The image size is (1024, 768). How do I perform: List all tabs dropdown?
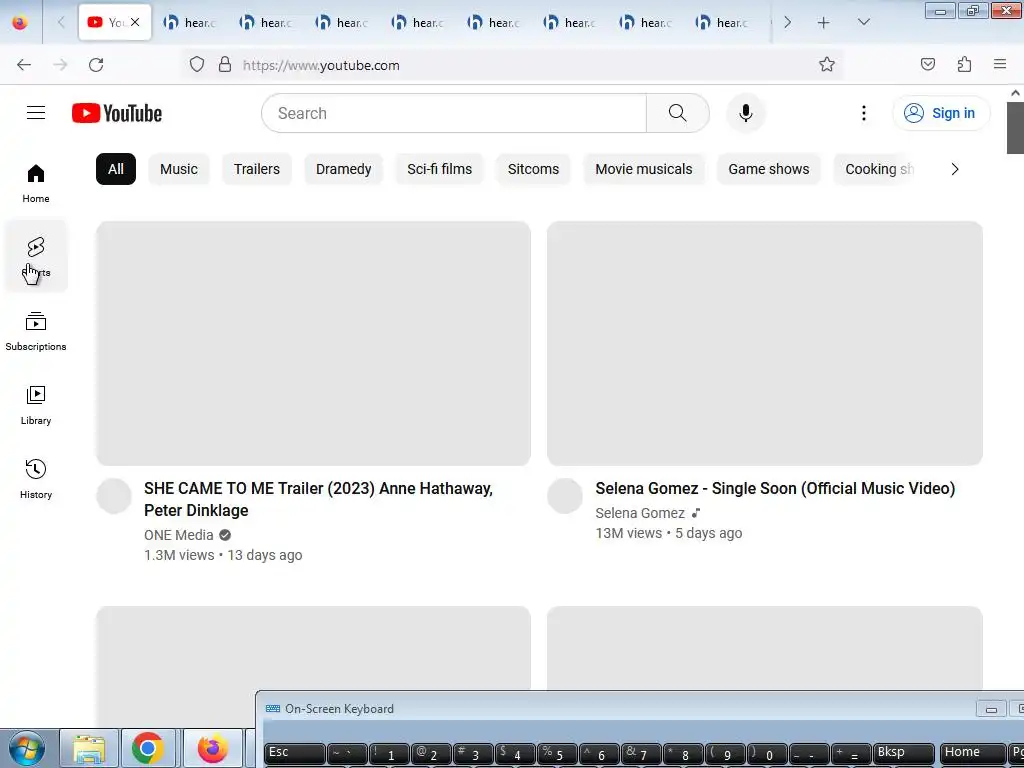coord(863,23)
